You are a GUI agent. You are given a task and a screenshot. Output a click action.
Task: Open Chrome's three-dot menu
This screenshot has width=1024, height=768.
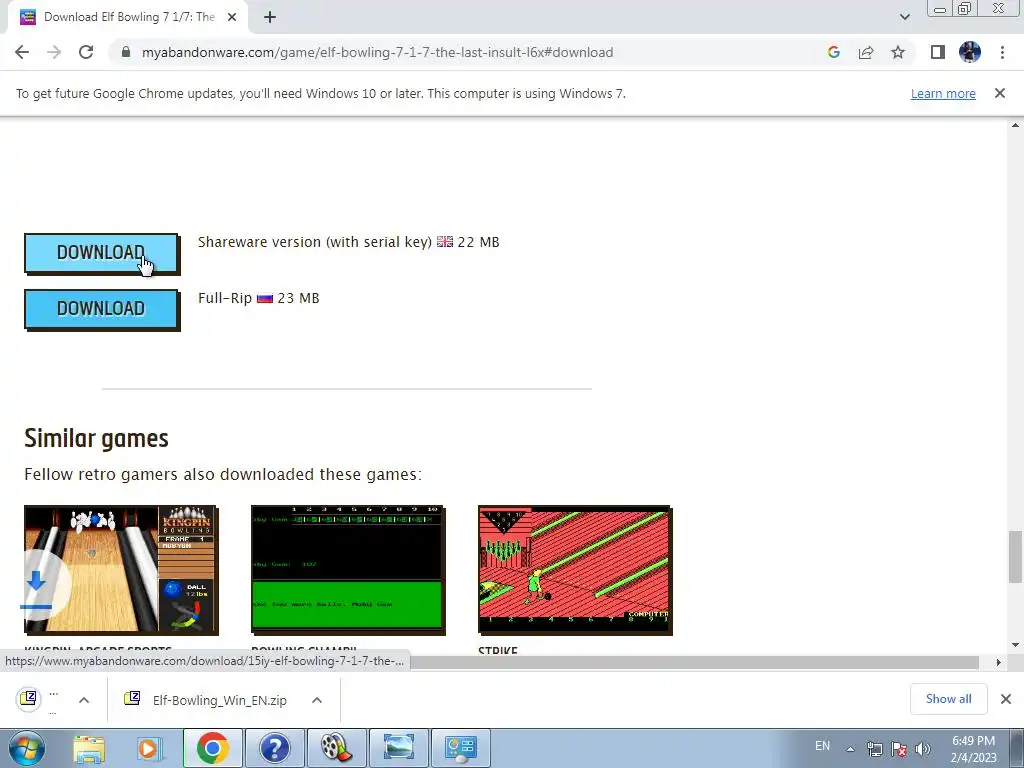coord(1002,52)
